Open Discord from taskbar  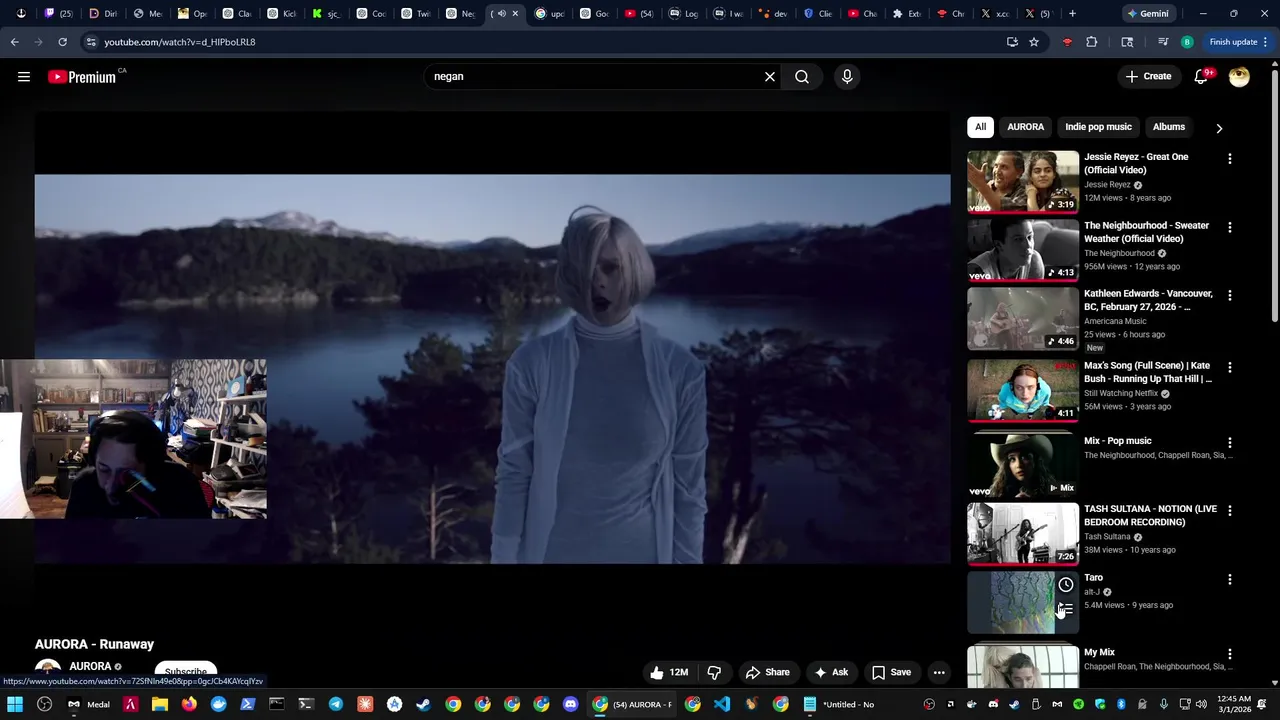[570, 704]
